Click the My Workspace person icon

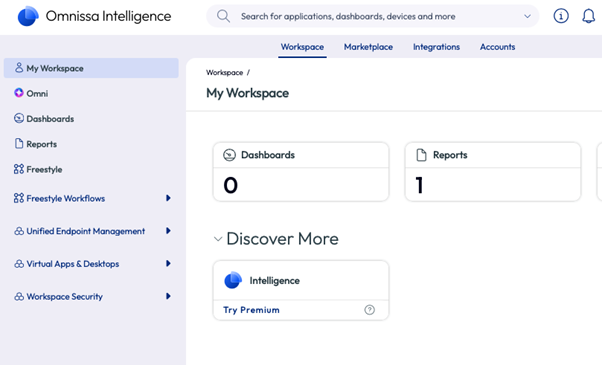coord(19,68)
